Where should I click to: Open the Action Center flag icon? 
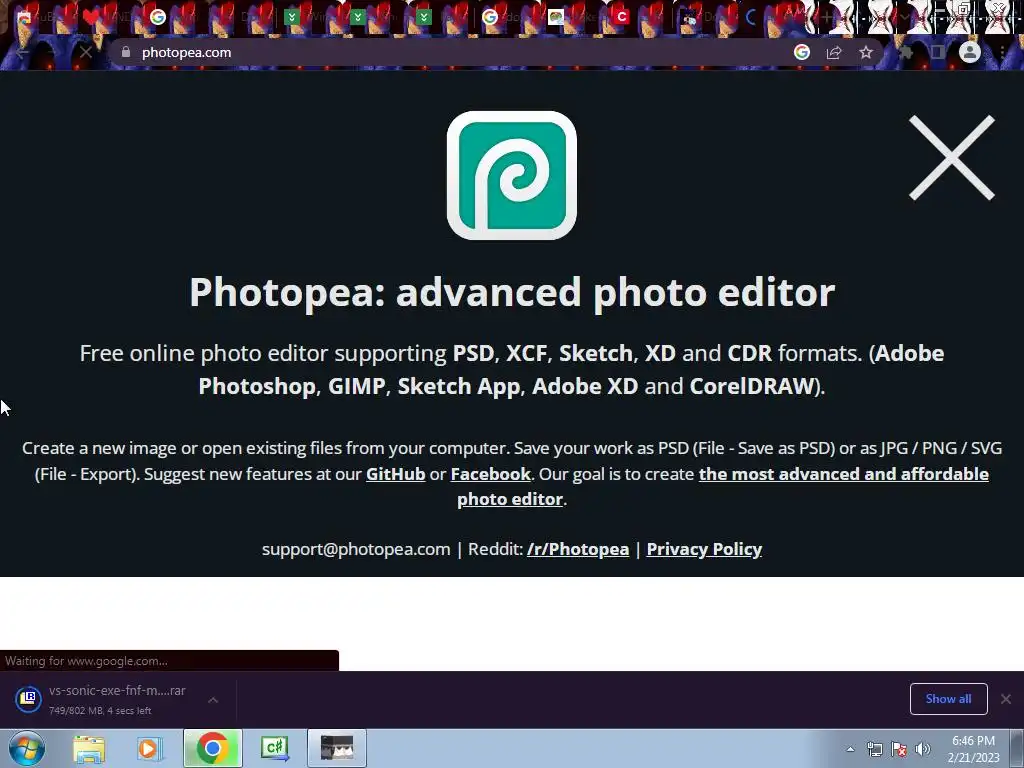click(x=899, y=749)
